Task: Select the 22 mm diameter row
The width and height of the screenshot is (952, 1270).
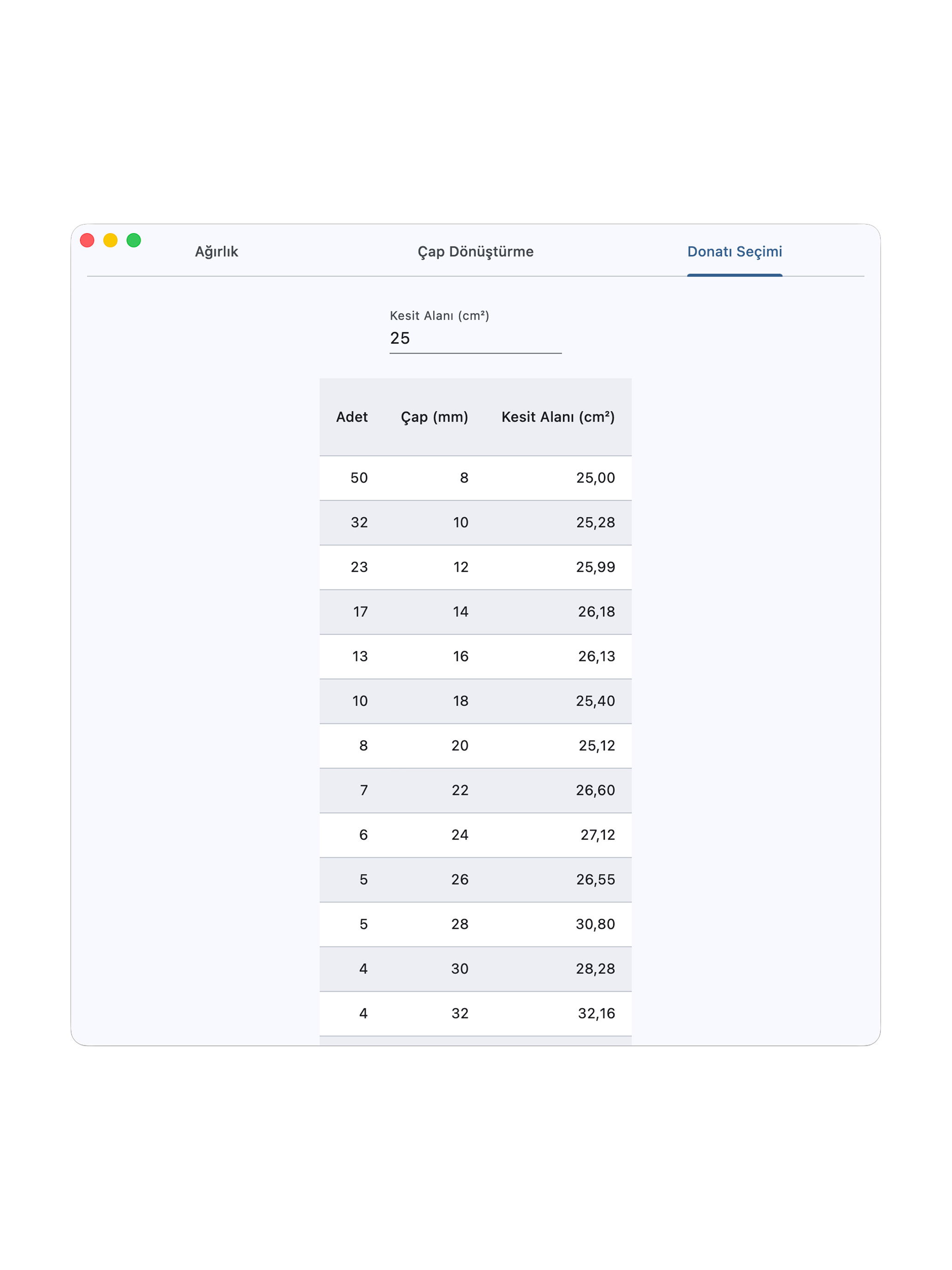Action: 476,791
